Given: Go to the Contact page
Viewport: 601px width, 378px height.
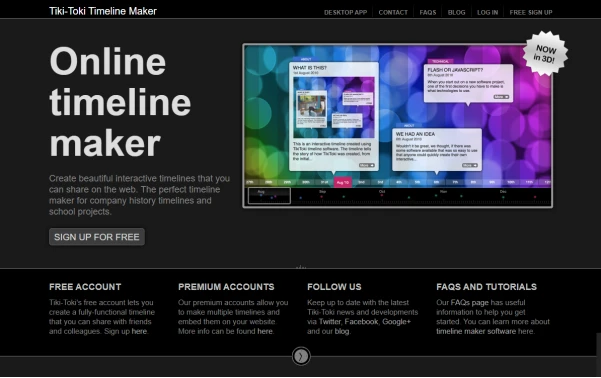Looking at the screenshot, I should pos(393,12).
